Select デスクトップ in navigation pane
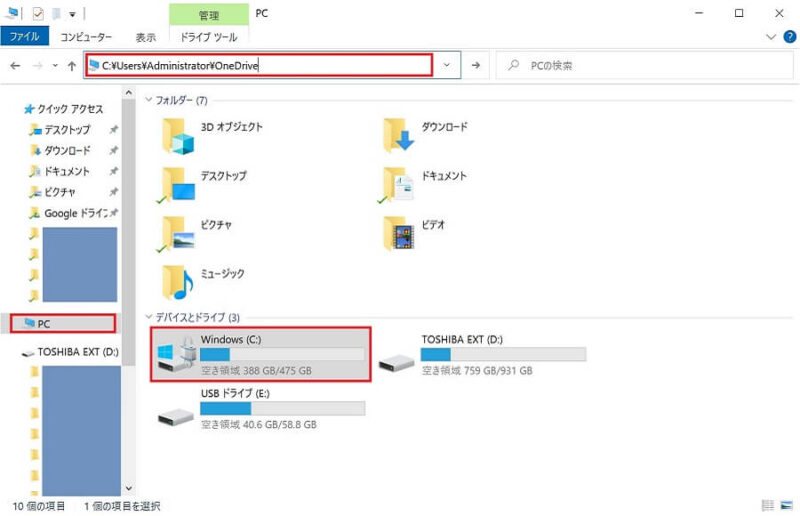The image size is (800, 516). point(60,130)
